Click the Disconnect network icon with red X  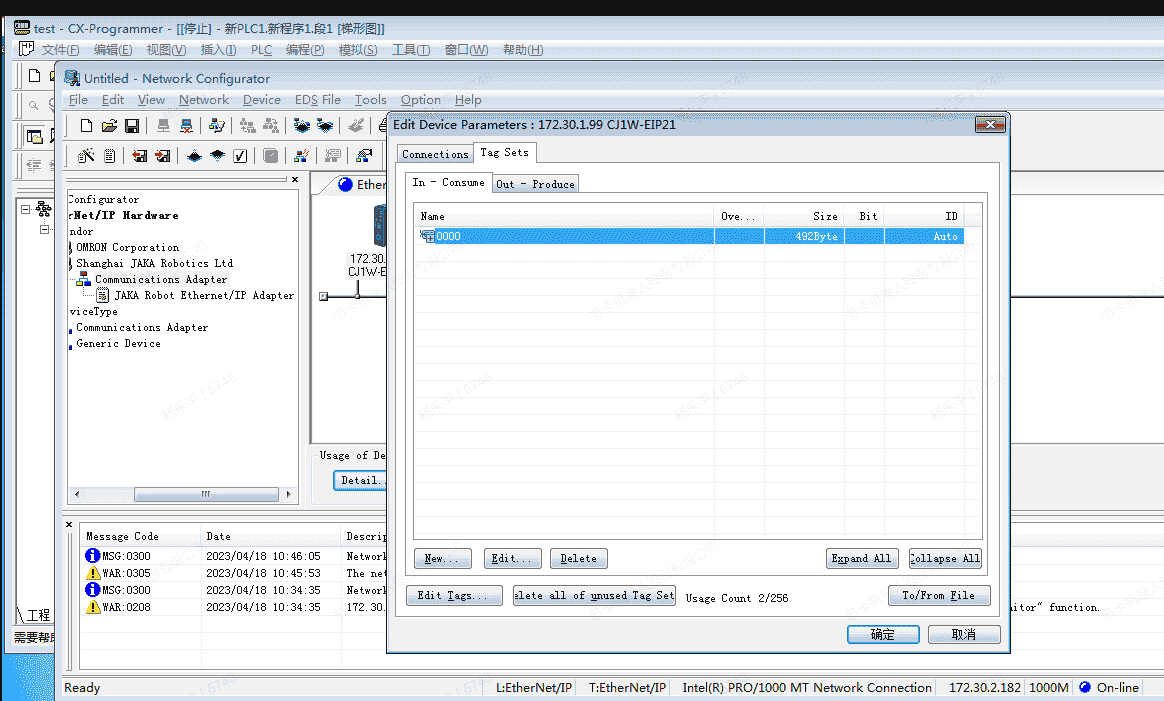(x=186, y=126)
